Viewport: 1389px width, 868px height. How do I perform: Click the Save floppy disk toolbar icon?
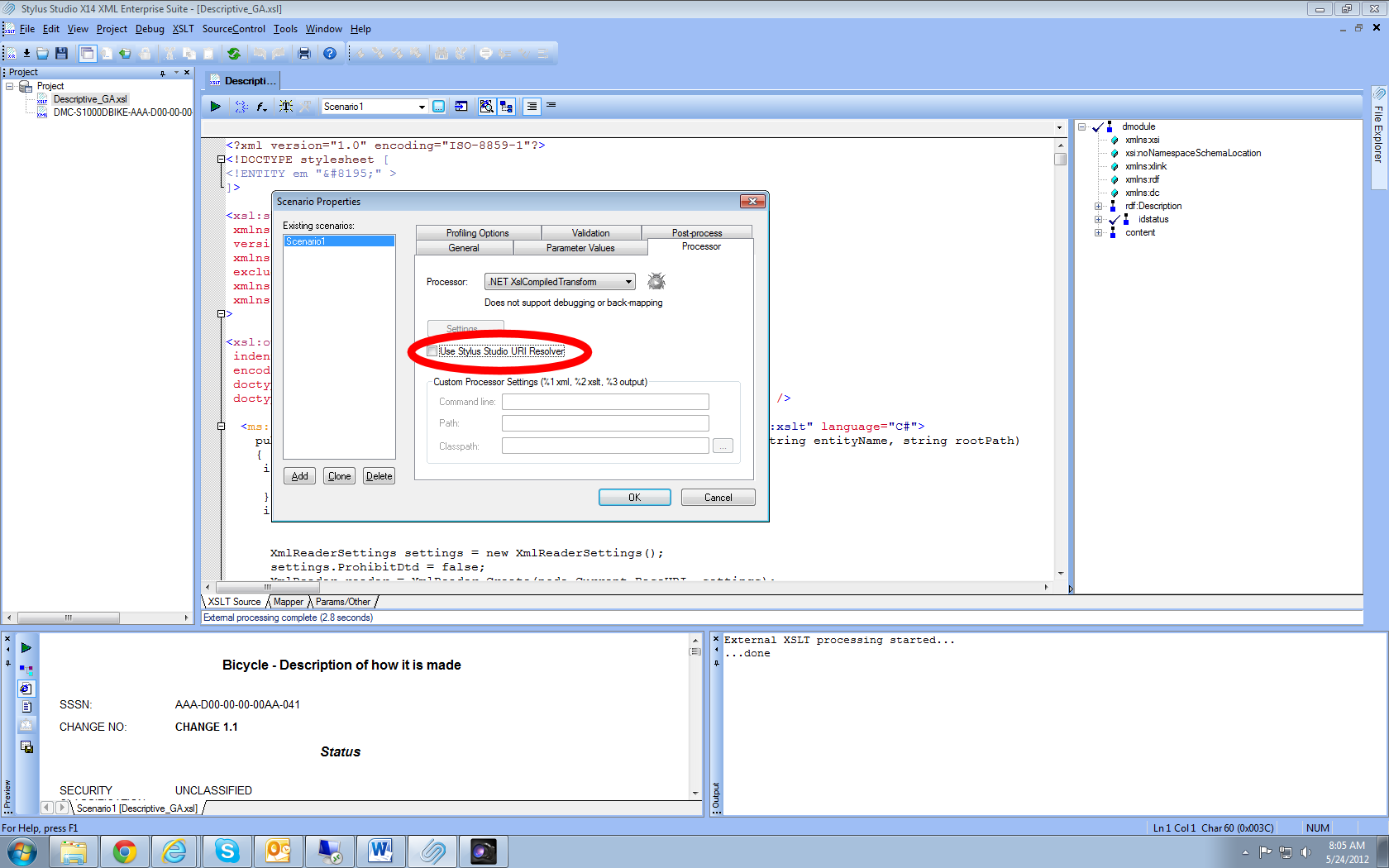click(61, 54)
